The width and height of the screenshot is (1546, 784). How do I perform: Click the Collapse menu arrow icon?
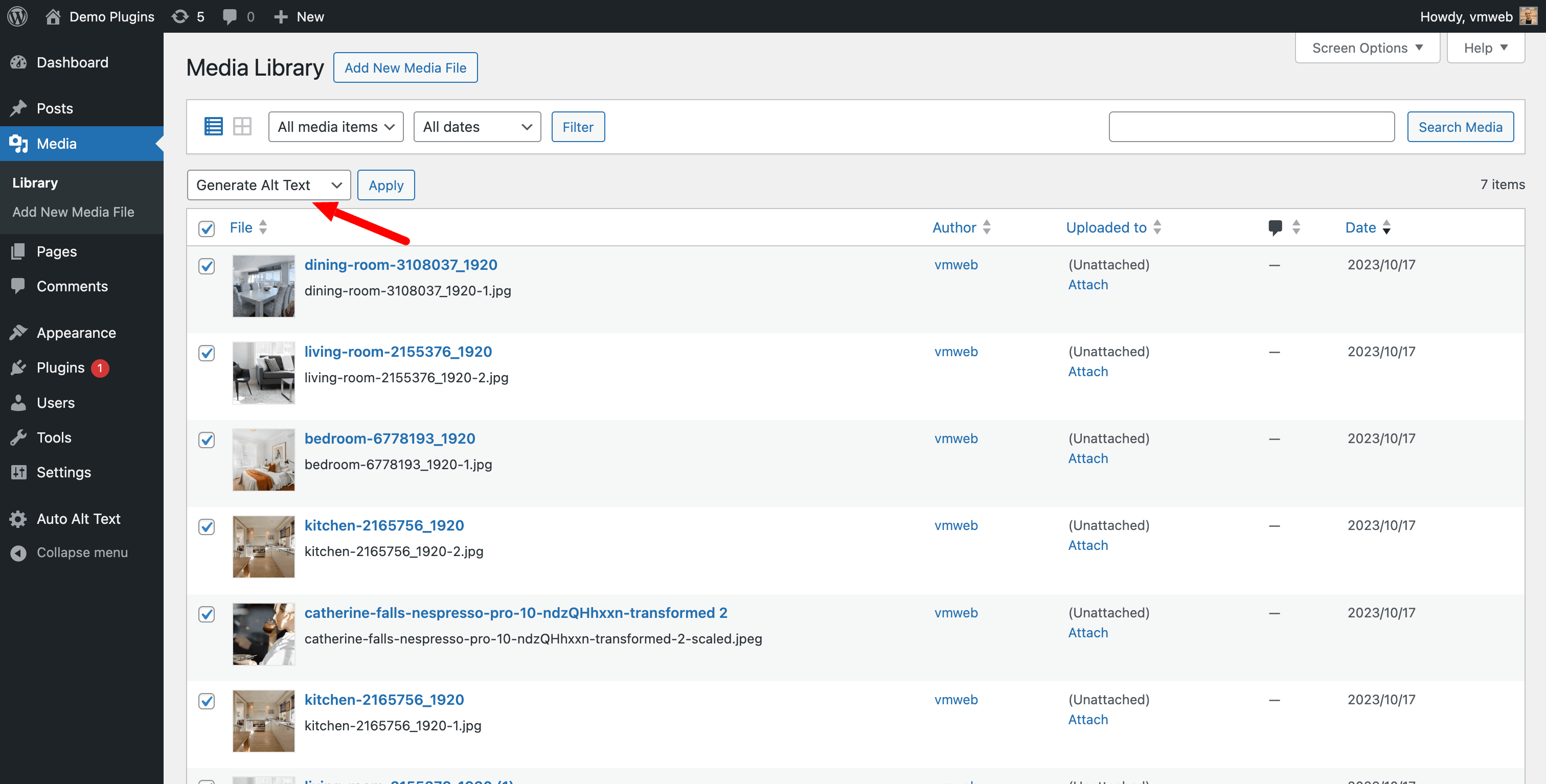click(18, 552)
